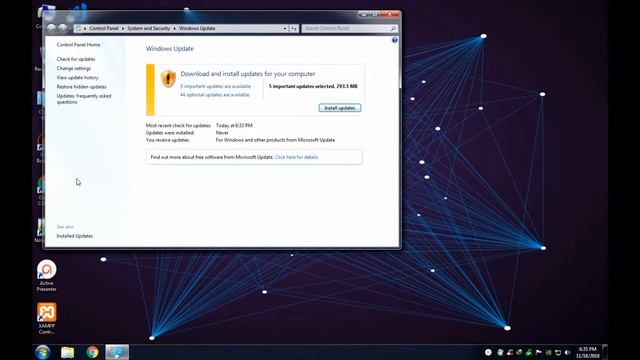Image resolution: width=640 pixels, height=360 pixels.
Task: Open the Windows Start orb
Action: 42,352
